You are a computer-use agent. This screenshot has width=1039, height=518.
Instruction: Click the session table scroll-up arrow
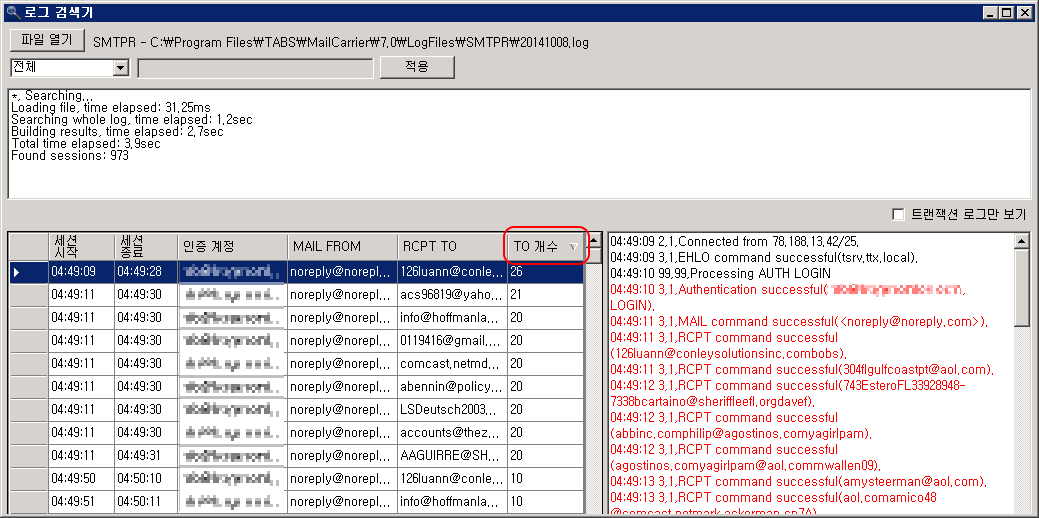(594, 240)
